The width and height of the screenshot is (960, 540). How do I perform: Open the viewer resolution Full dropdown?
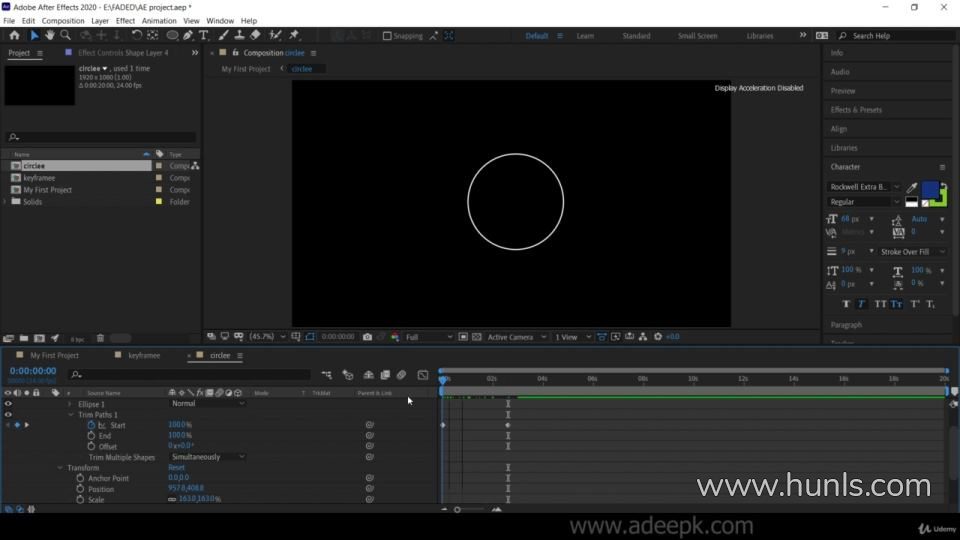428,337
